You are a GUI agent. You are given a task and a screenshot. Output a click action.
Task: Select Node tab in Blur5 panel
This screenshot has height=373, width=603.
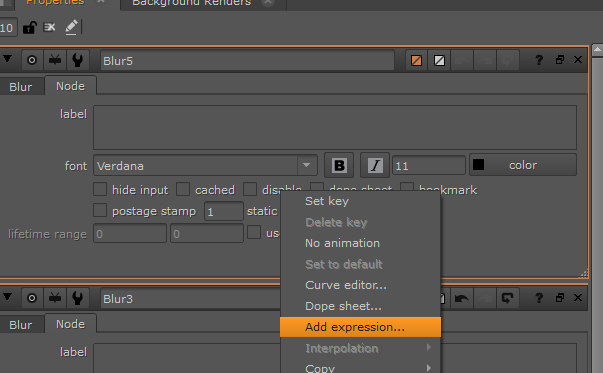tap(70, 86)
